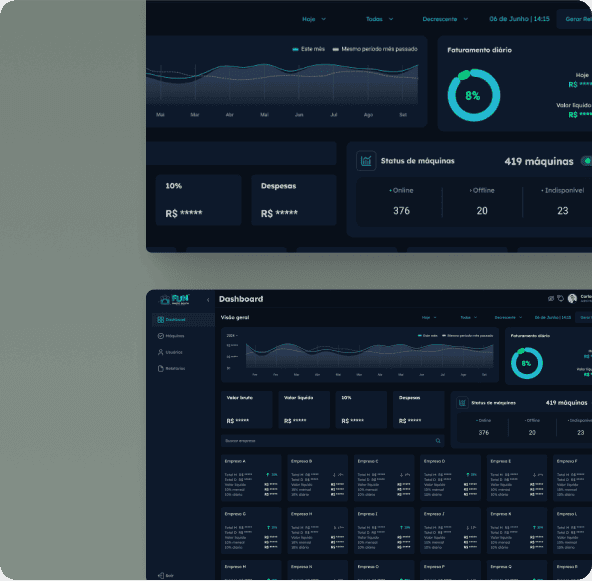
Task: Click the 10% card in the upper dashboard
Action: coord(198,200)
